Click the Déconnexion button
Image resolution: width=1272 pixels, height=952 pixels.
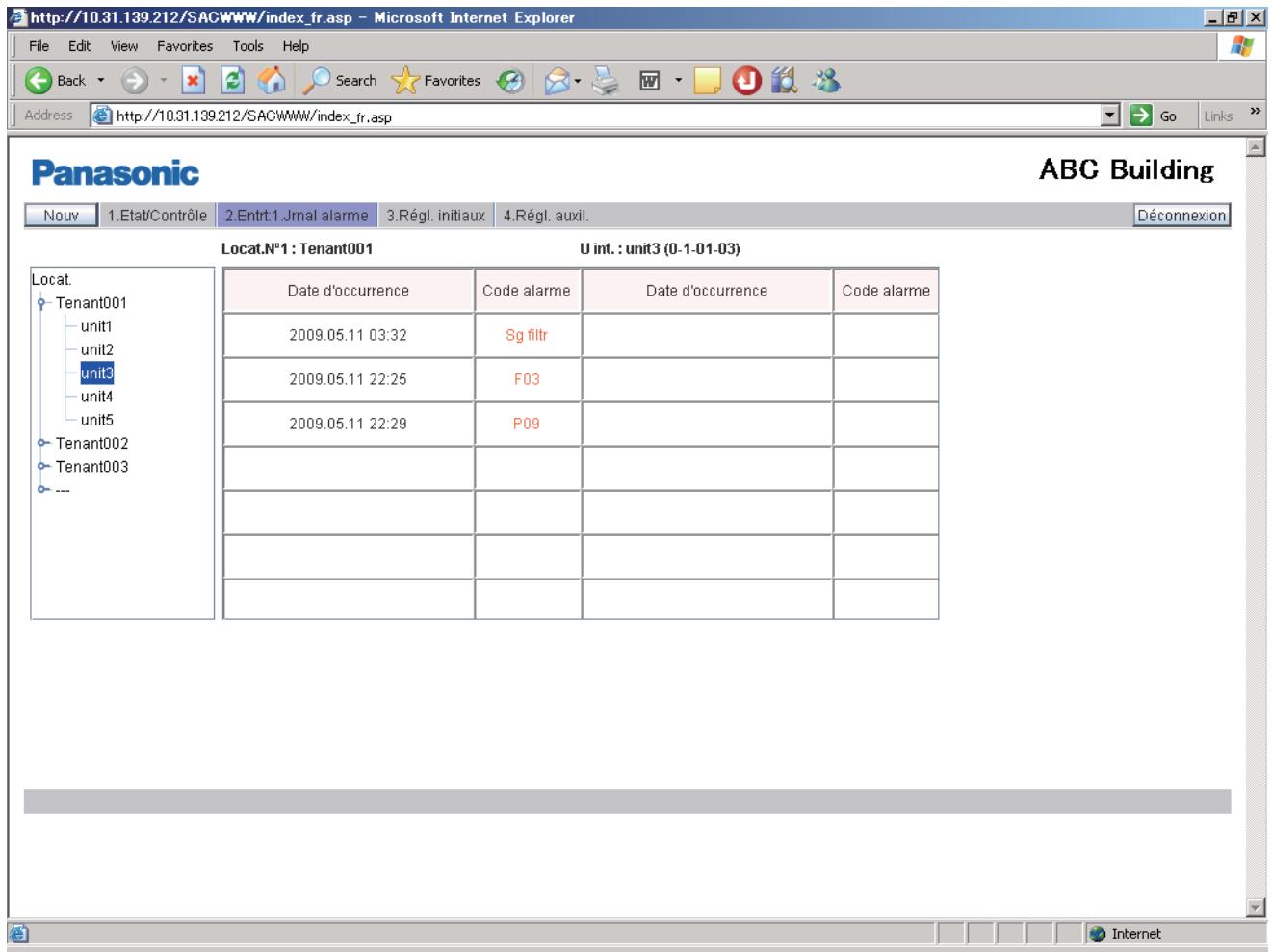(1181, 216)
